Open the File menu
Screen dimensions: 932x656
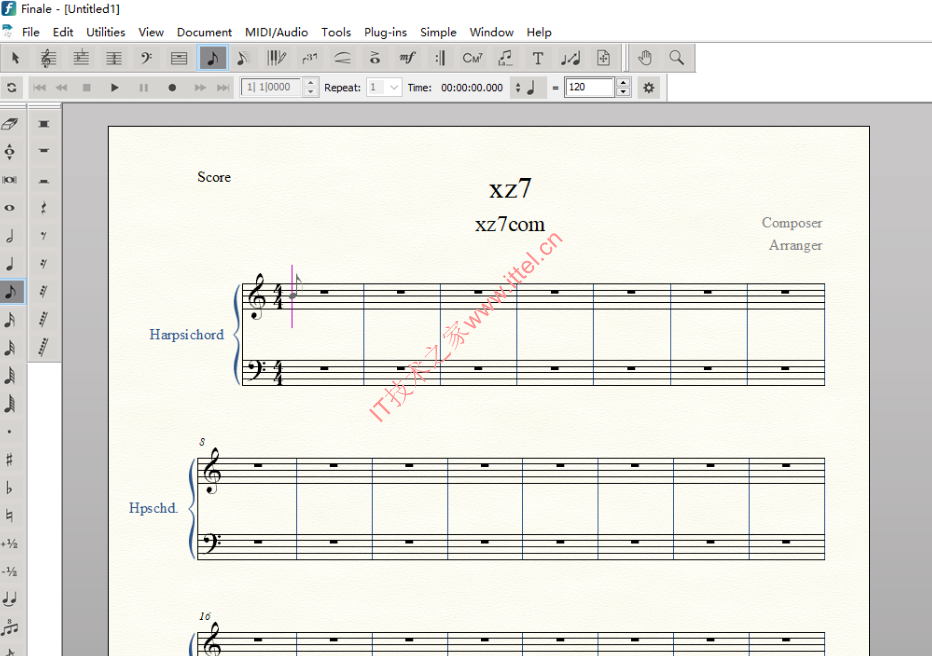(x=30, y=32)
